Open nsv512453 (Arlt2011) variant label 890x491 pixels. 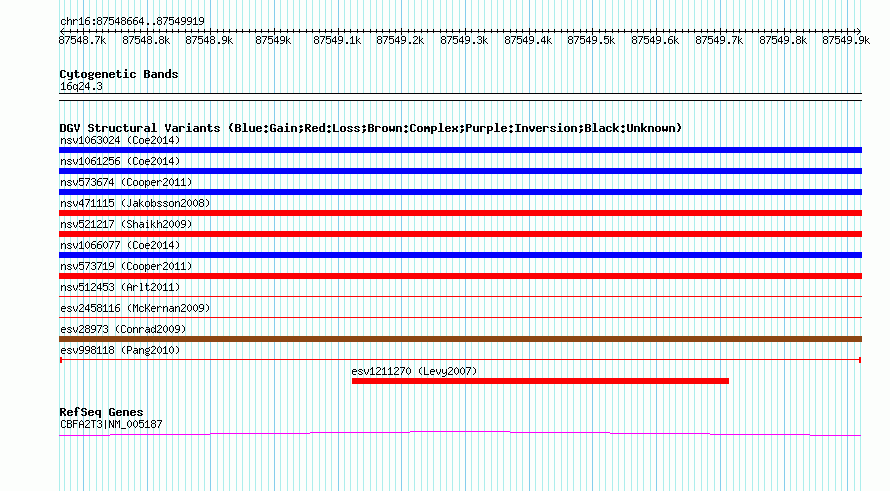coord(120,287)
